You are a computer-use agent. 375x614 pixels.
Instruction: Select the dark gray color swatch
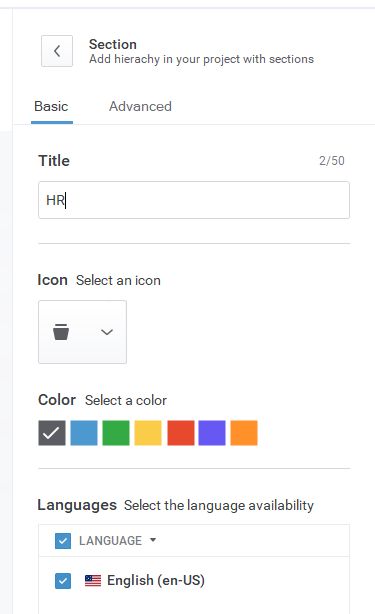[x=52, y=433]
